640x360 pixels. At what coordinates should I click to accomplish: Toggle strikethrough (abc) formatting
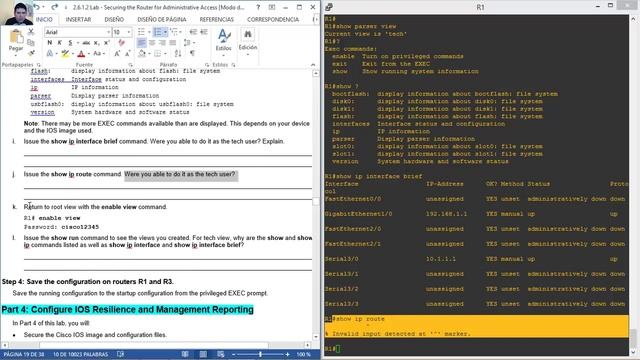tap(86, 42)
